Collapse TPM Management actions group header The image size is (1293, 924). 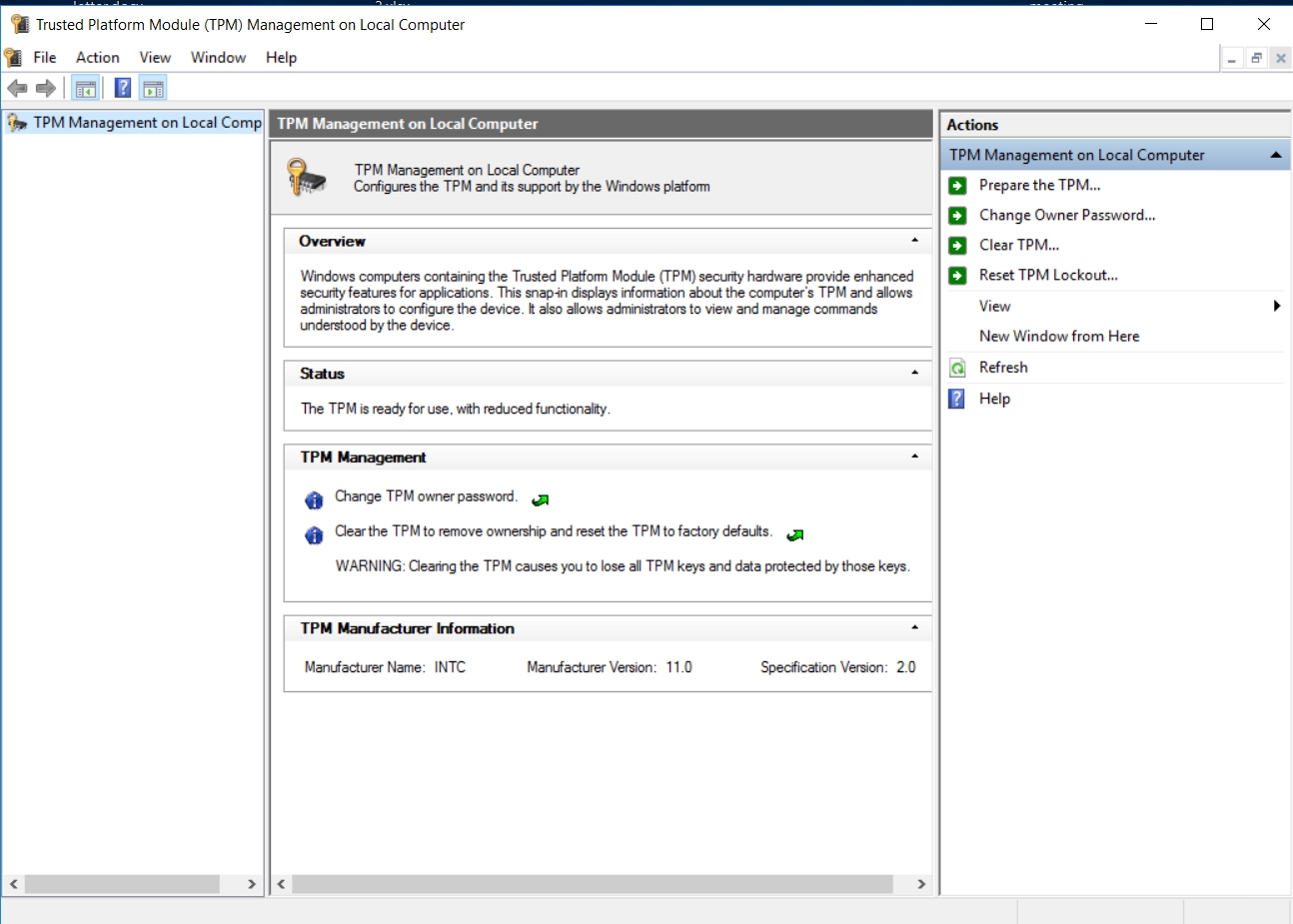click(x=1275, y=155)
